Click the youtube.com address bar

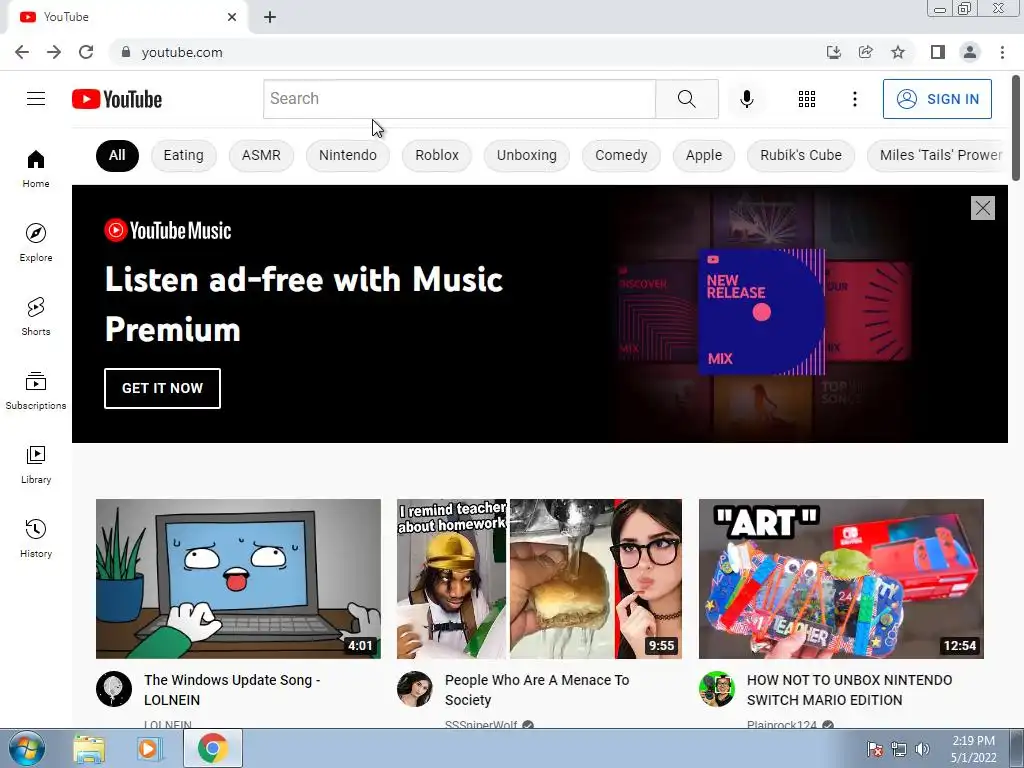tap(465, 52)
